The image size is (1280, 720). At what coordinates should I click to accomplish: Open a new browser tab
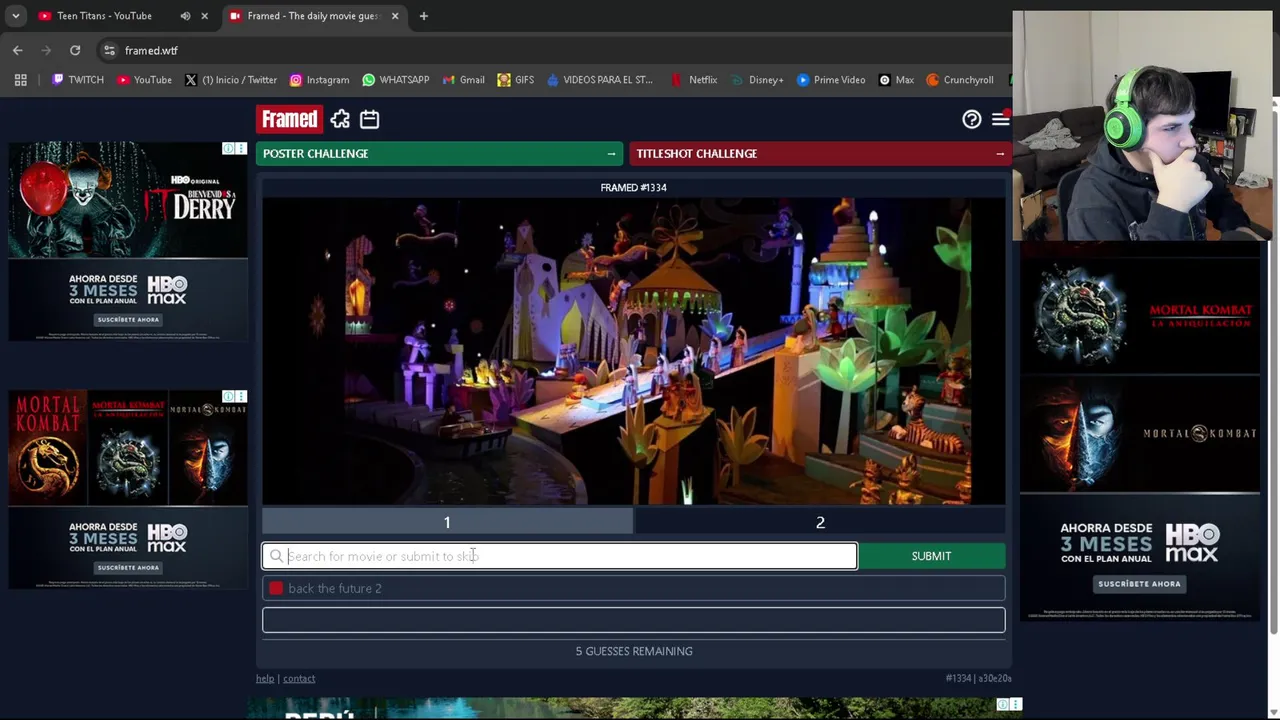[x=423, y=16]
